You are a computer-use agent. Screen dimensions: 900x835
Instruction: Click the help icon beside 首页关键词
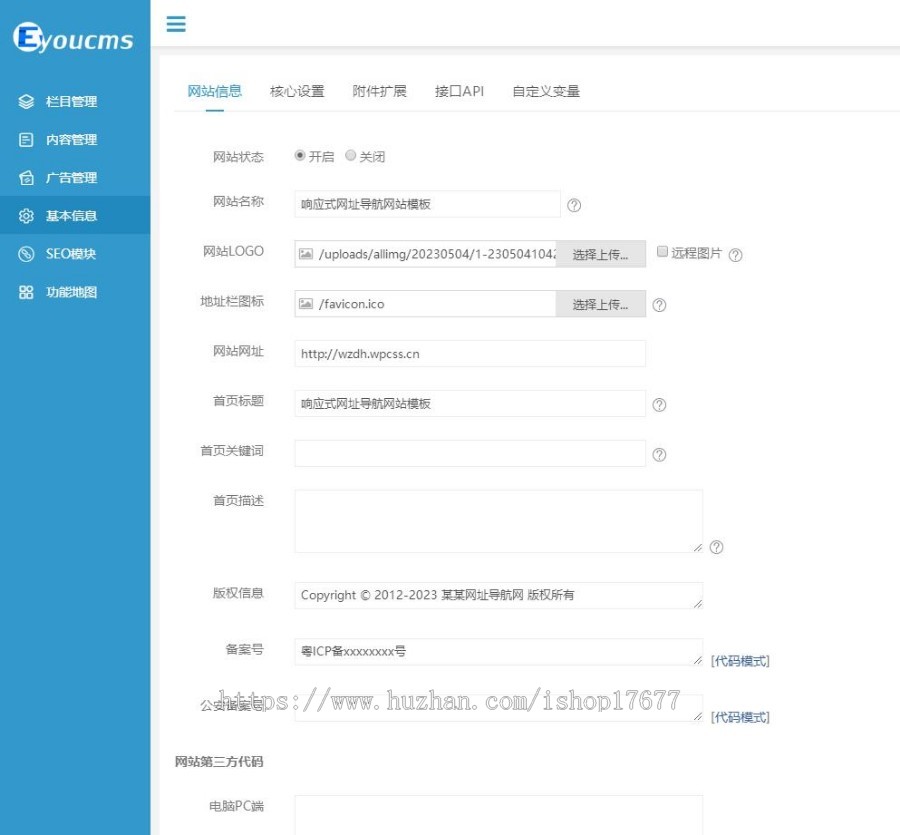coord(660,455)
